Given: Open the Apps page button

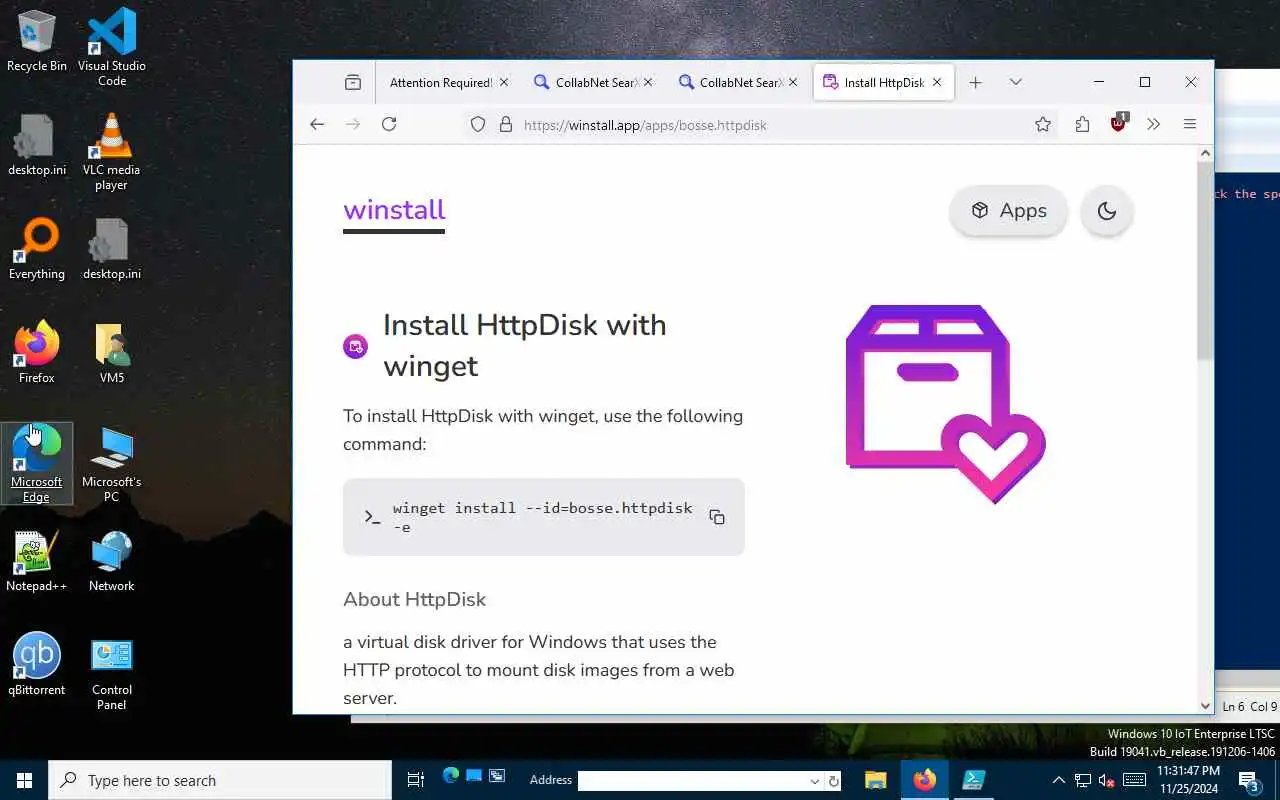Looking at the screenshot, I should (x=1008, y=211).
